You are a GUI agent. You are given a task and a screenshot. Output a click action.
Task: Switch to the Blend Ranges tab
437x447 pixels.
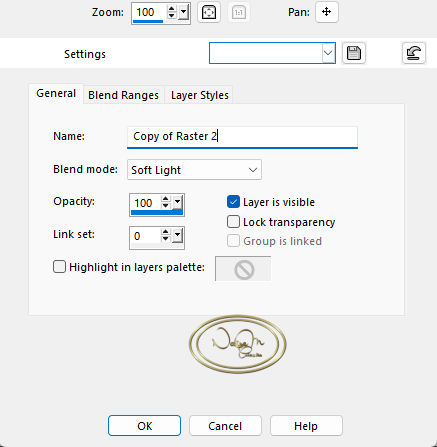pos(123,95)
